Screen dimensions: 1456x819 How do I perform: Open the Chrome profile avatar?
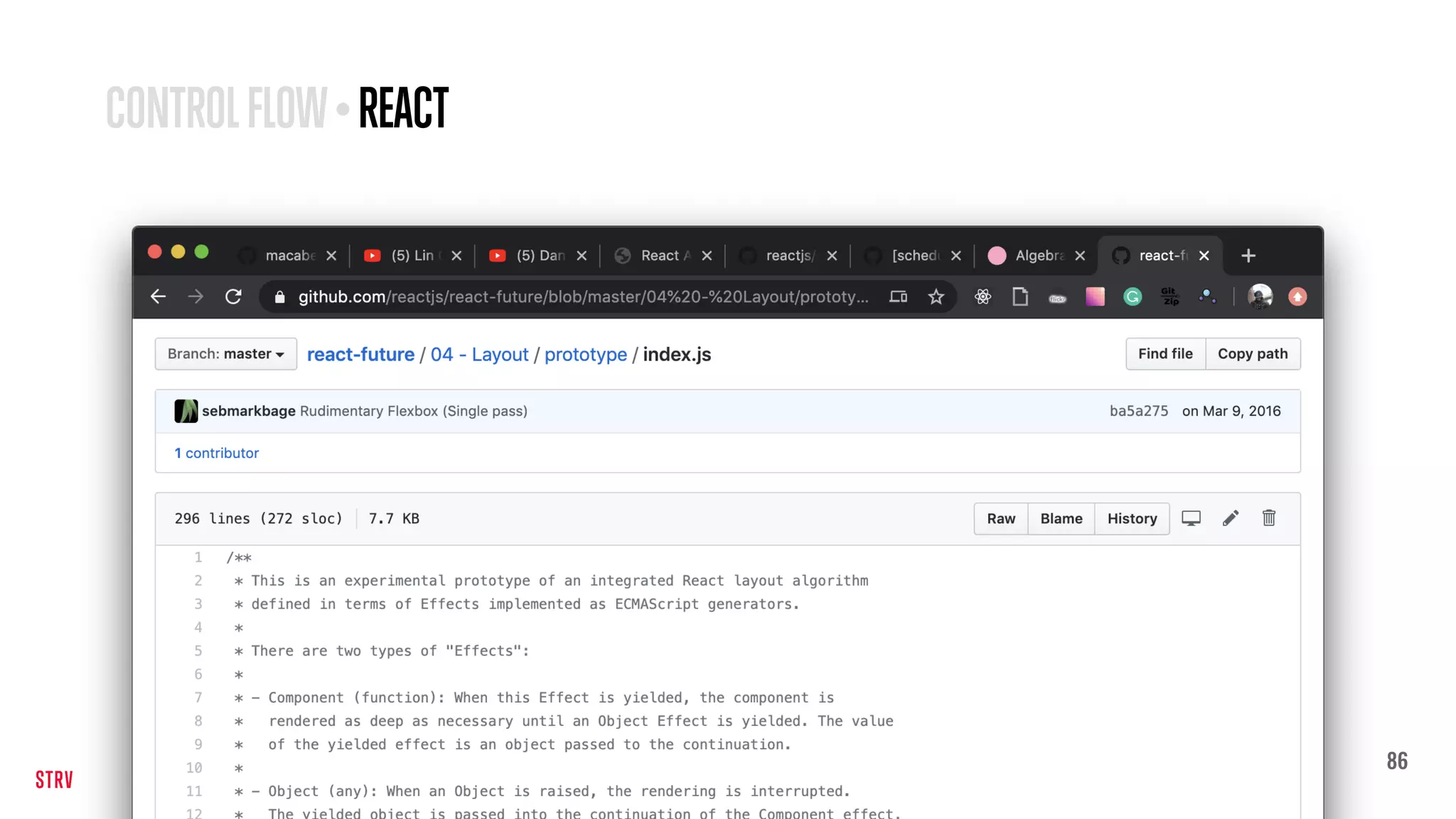tap(1260, 296)
